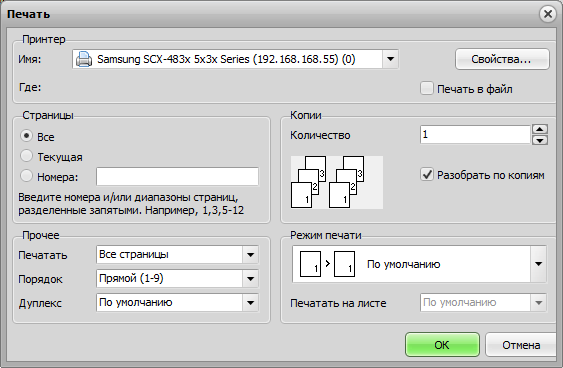
Task: Click the print mode page layout icon
Action: (x=327, y=264)
